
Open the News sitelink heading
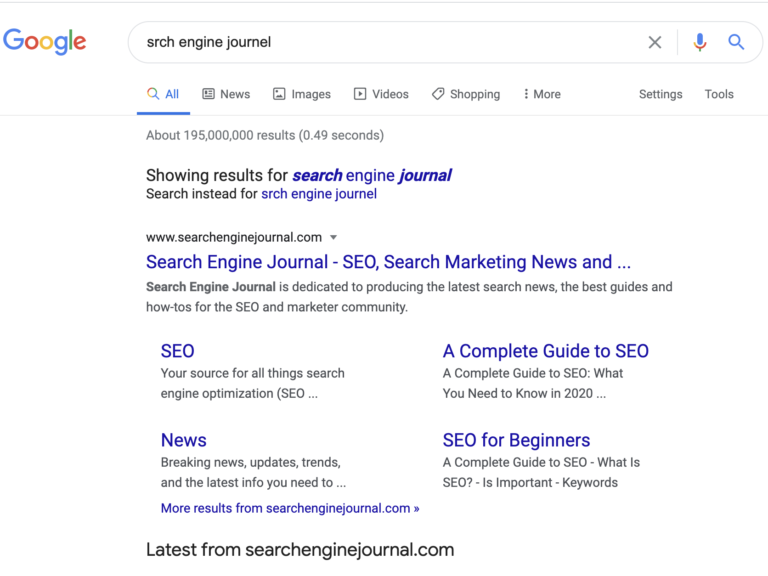point(184,440)
